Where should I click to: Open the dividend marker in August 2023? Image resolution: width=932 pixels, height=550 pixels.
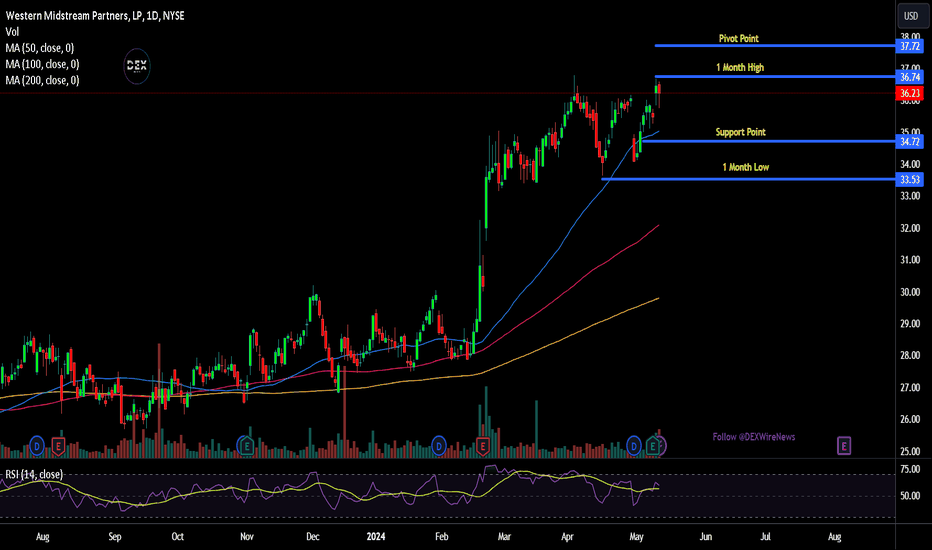(37, 445)
